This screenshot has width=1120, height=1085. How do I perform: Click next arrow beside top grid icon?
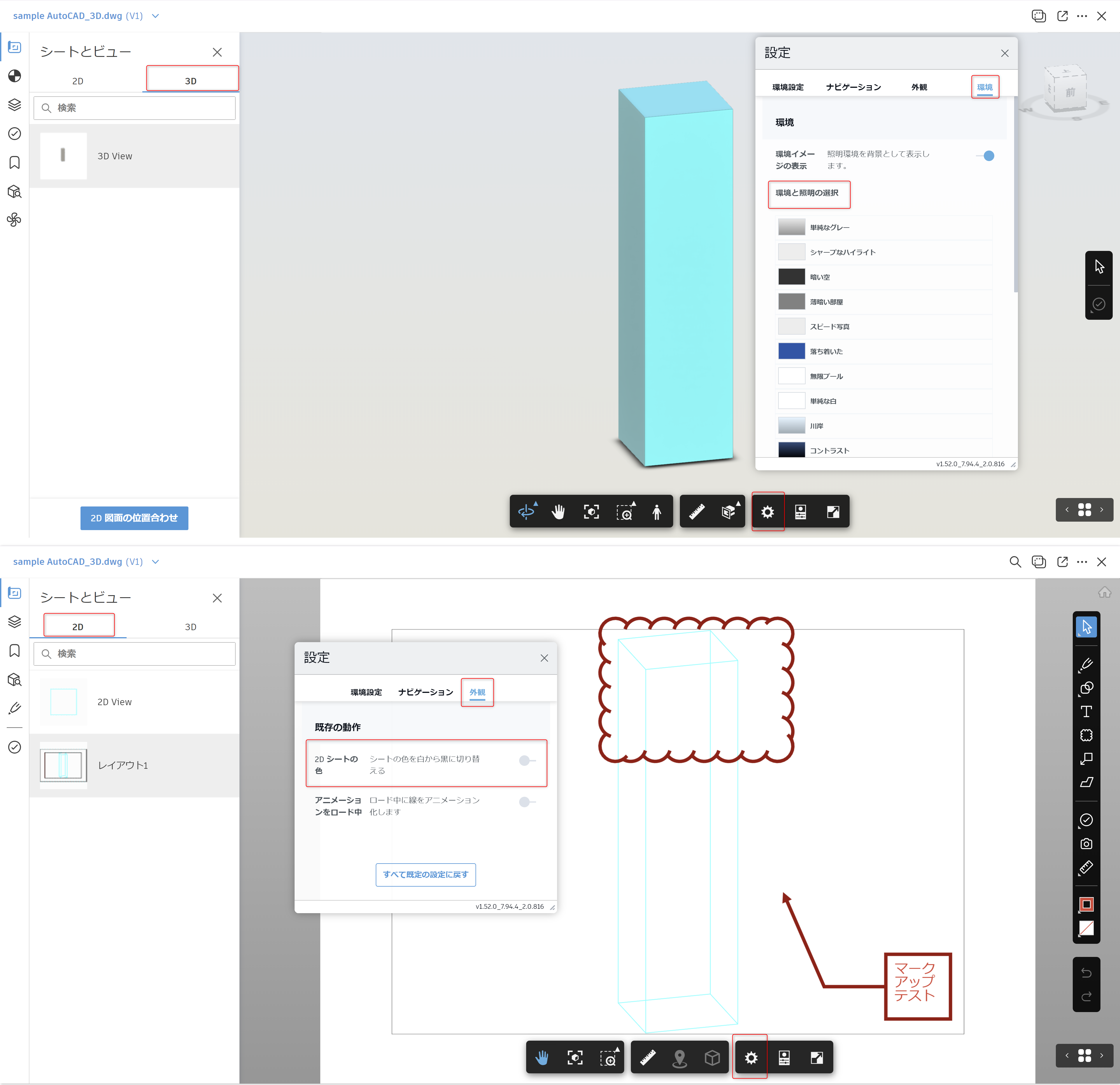1102,509
